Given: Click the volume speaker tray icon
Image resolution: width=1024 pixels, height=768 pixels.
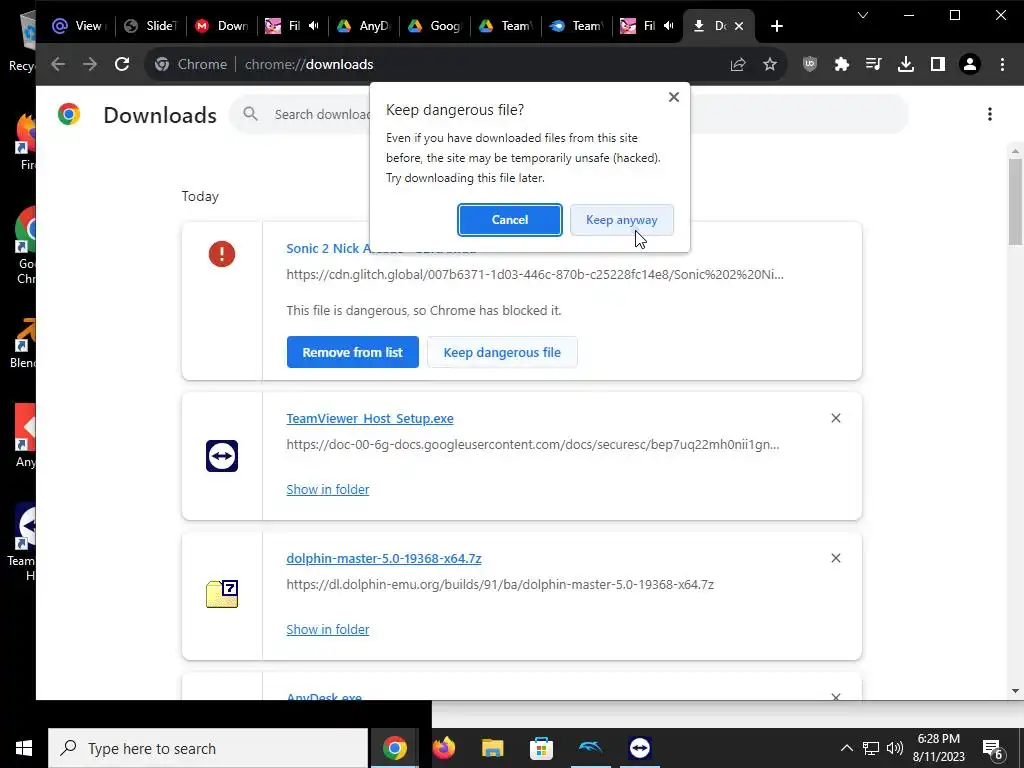Looking at the screenshot, I should (895, 748).
